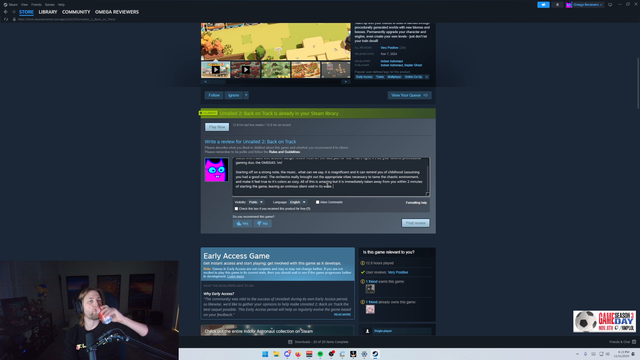Expand the dropdown arrow next to Ignore
This screenshot has height=360, width=640.
point(246,95)
